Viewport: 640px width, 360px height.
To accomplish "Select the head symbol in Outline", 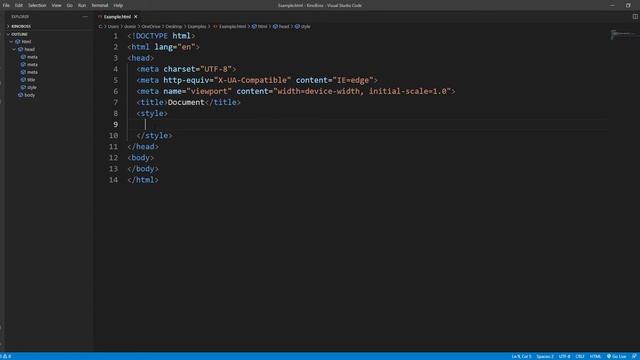I will pyautogui.click(x=29, y=49).
